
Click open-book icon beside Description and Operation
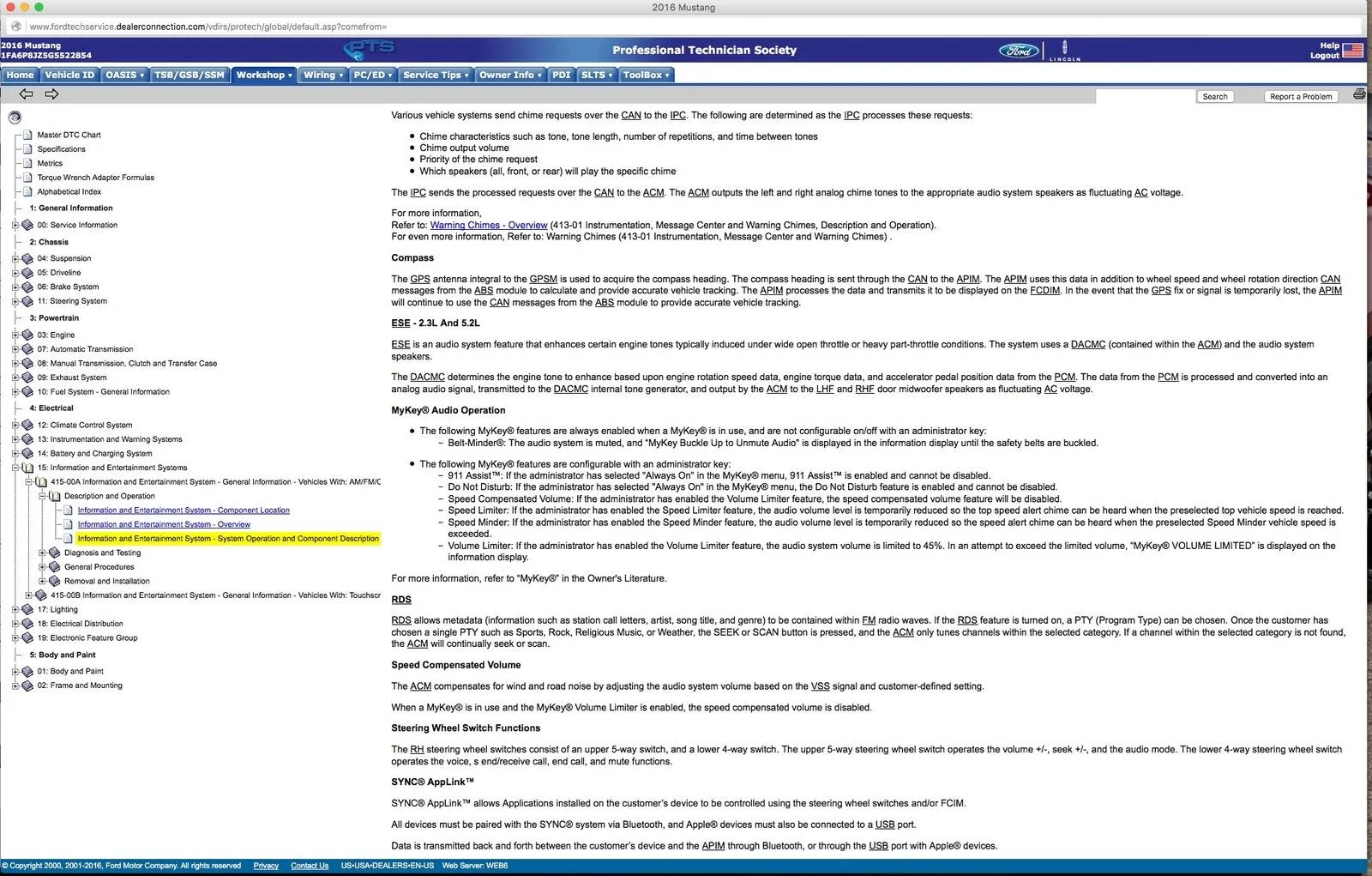pyautogui.click(x=55, y=496)
